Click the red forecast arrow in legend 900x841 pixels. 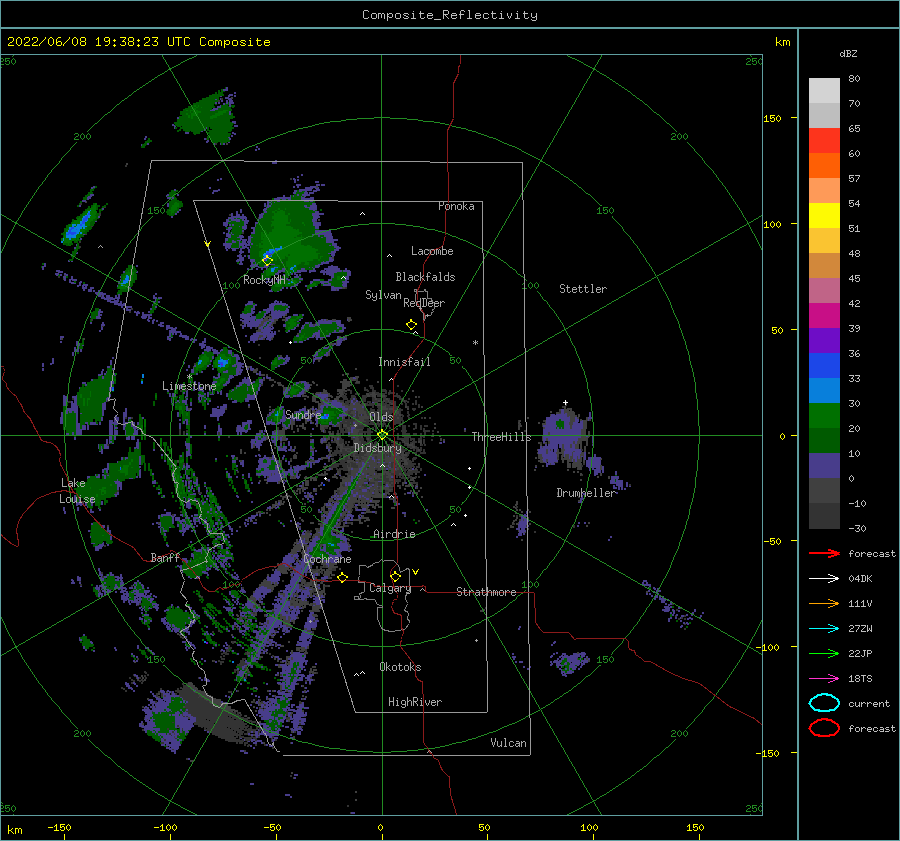(x=824, y=553)
